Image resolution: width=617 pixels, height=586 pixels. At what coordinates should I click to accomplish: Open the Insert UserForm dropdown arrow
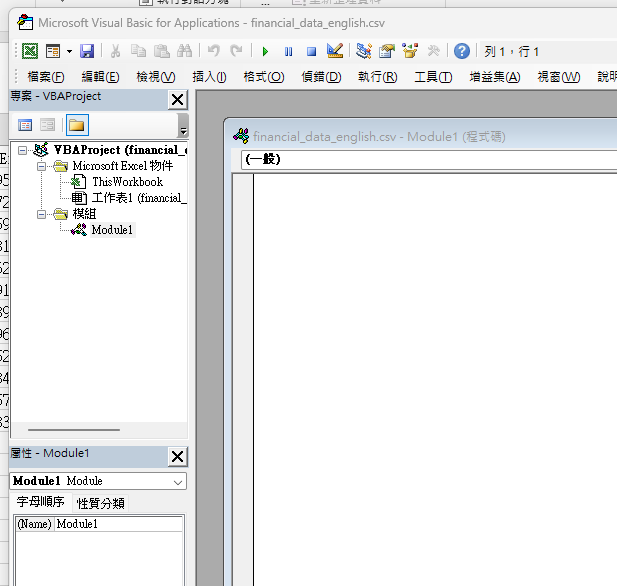point(69,51)
